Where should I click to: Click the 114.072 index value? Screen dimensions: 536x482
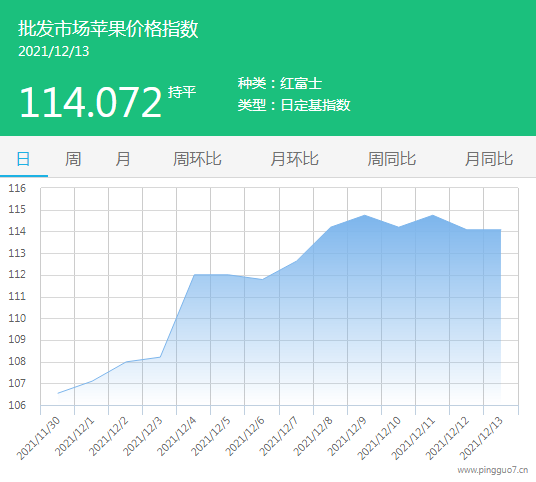coord(91,102)
